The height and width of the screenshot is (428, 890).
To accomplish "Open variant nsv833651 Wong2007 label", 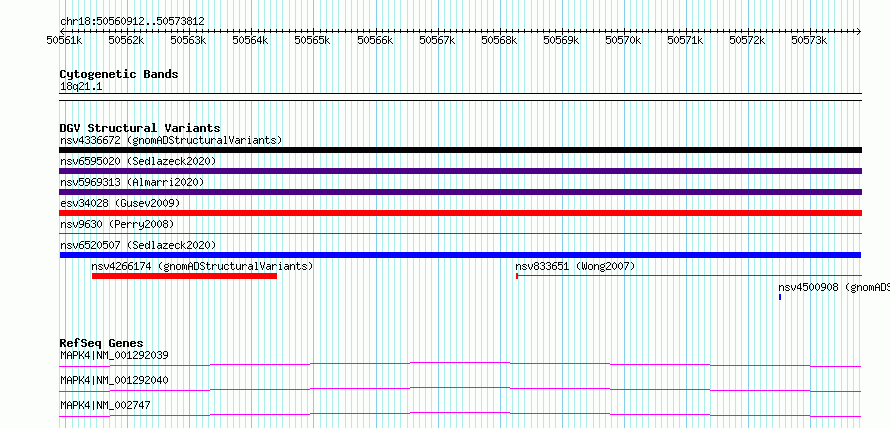I will click(x=575, y=266).
